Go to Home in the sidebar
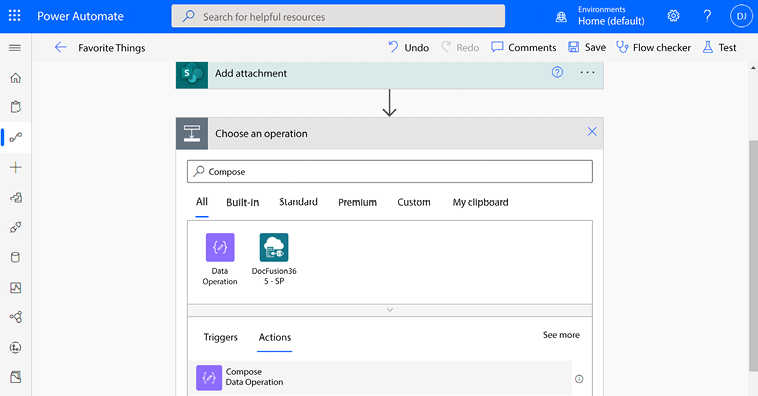The width and height of the screenshot is (758, 396). [15, 78]
